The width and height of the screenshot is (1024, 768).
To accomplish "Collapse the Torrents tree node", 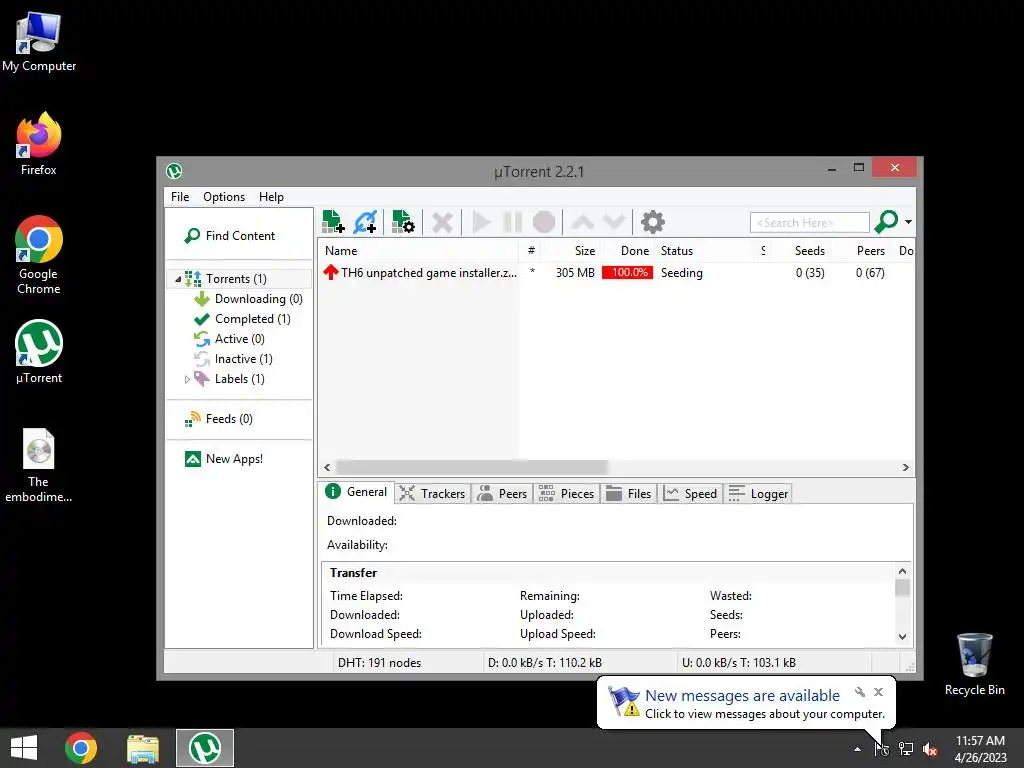I will [x=178, y=280].
